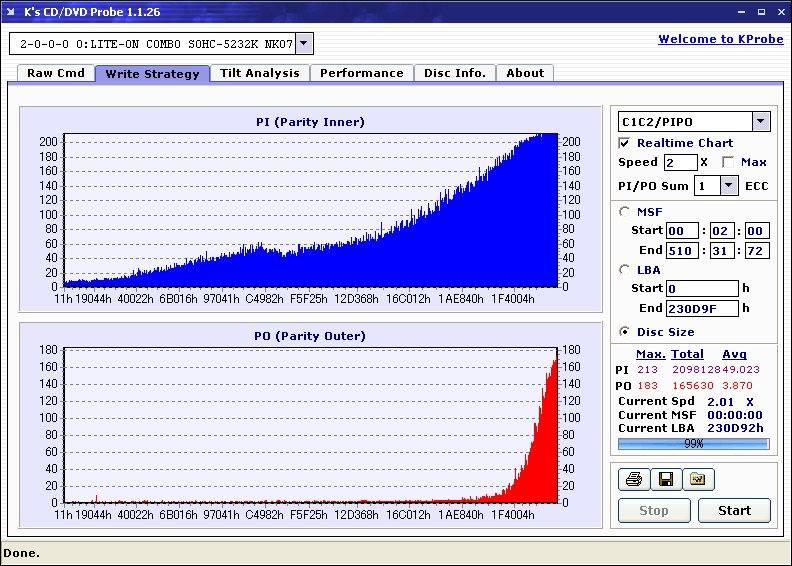The width and height of the screenshot is (792, 566).
Task: Click the PO (Parity Outer) chart title
Action: (310, 336)
